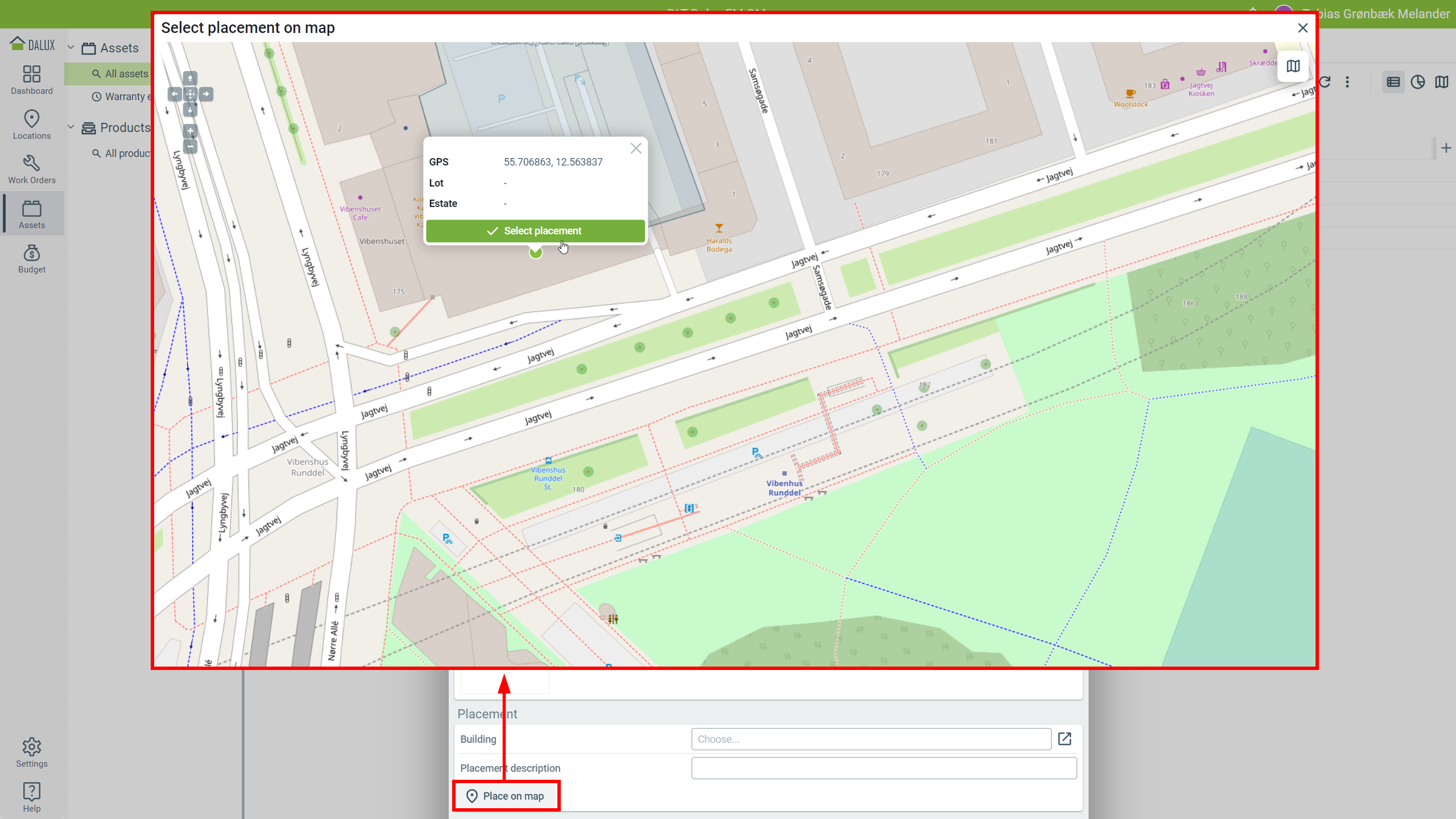Open Budget module in sidebar
Screen dimensions: 1456x819
32,259
